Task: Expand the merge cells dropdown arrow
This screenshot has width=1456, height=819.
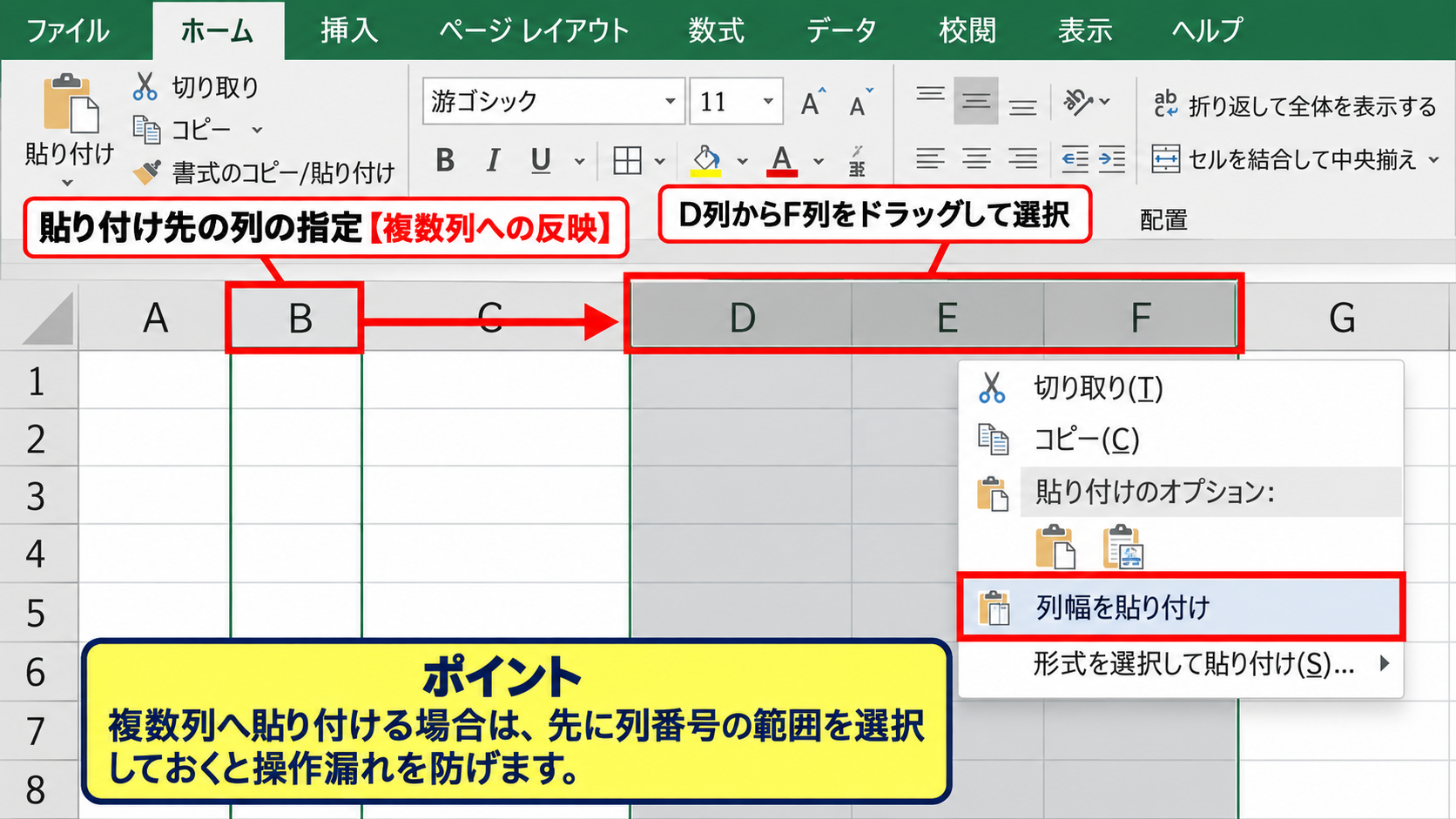Action: (1433, 159)
